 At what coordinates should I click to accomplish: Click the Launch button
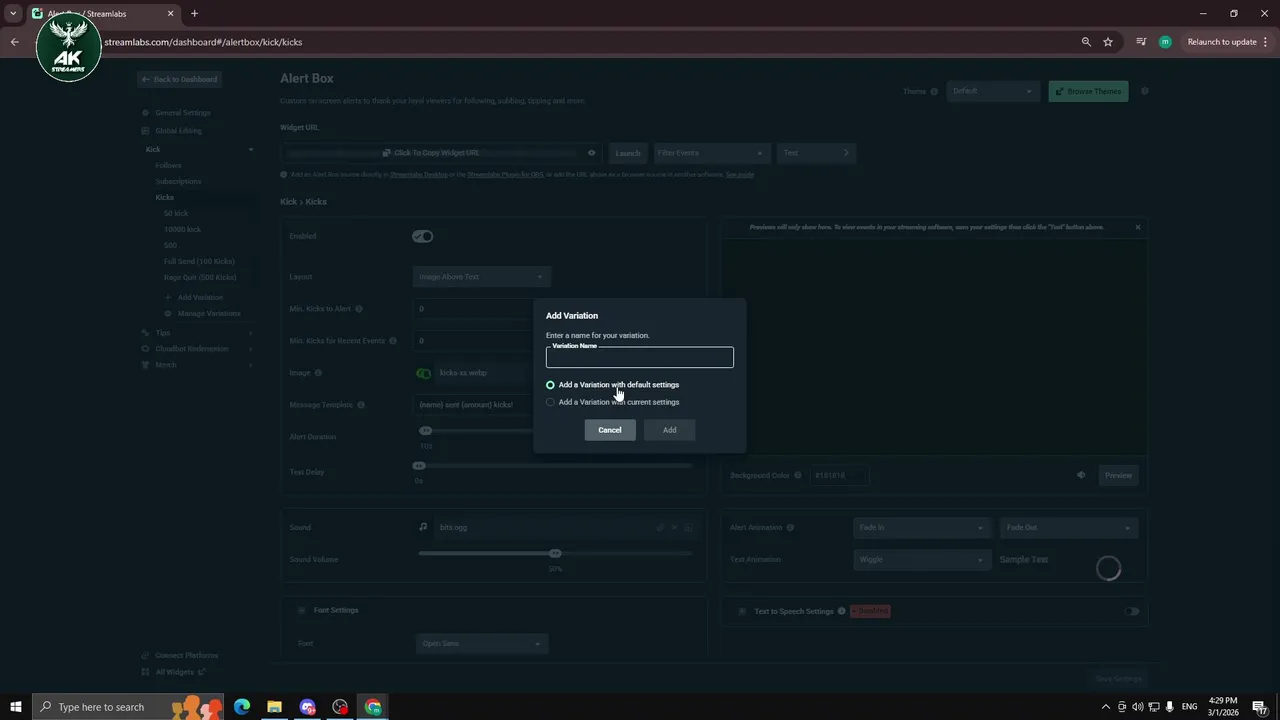[x=628, y=153]
